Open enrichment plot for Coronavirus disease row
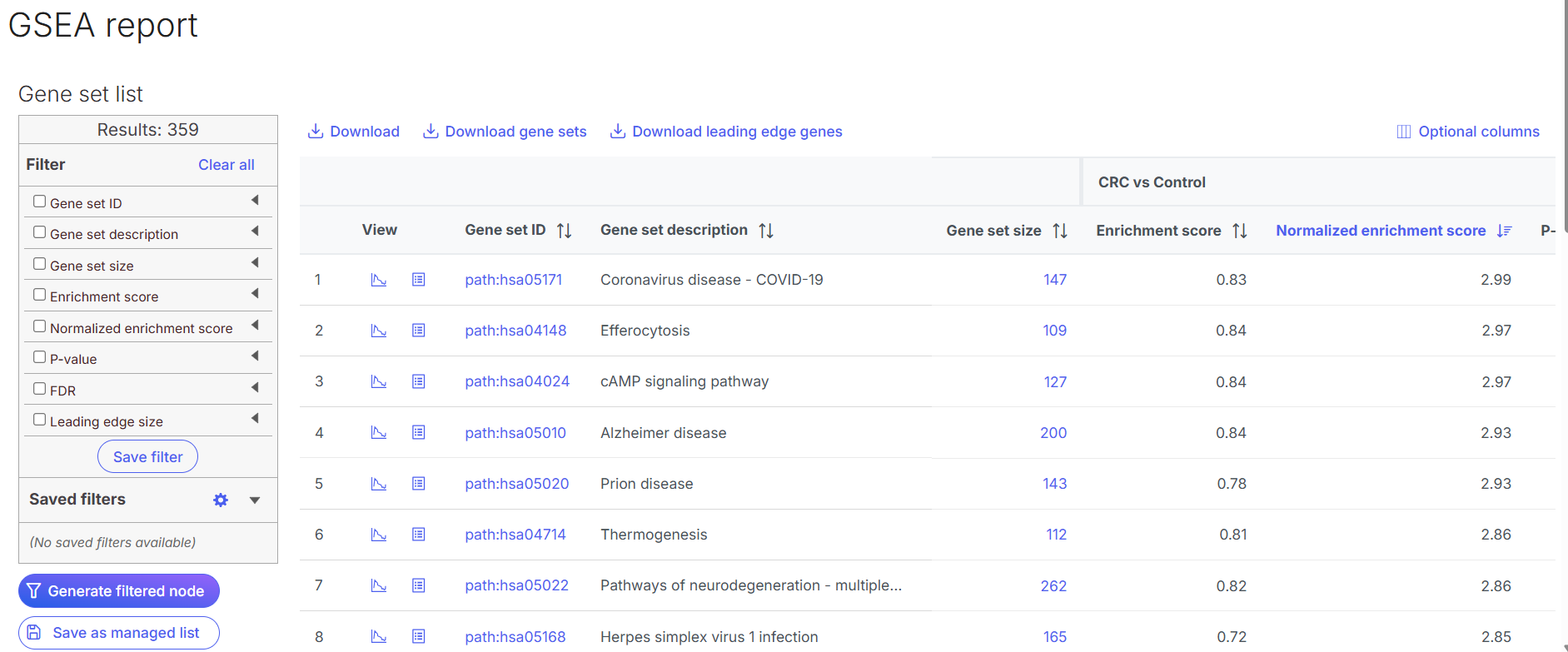The width and height of the screenshot is (1568, 652). 378,280
